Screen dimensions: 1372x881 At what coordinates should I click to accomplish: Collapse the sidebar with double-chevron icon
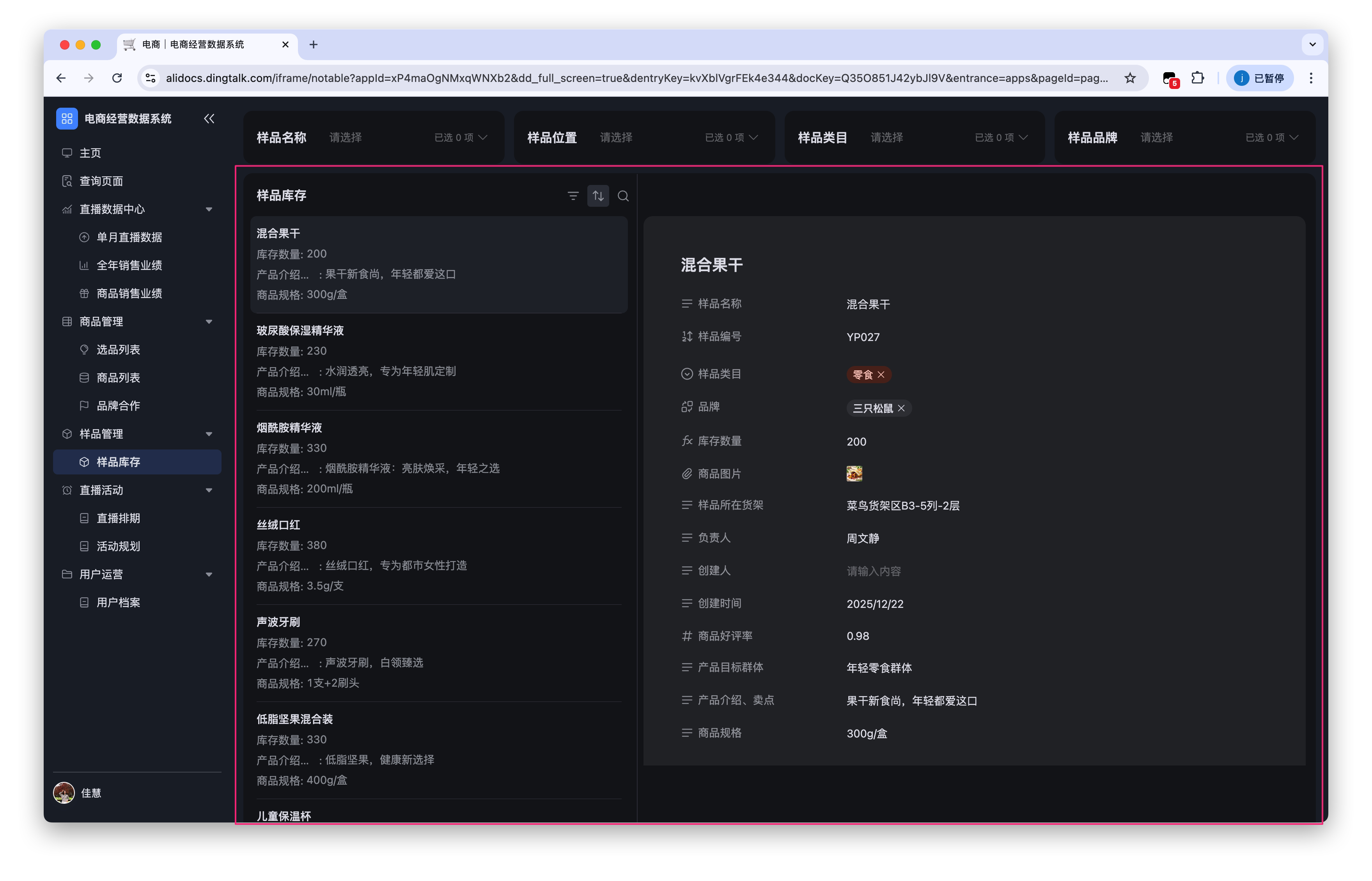209,119
